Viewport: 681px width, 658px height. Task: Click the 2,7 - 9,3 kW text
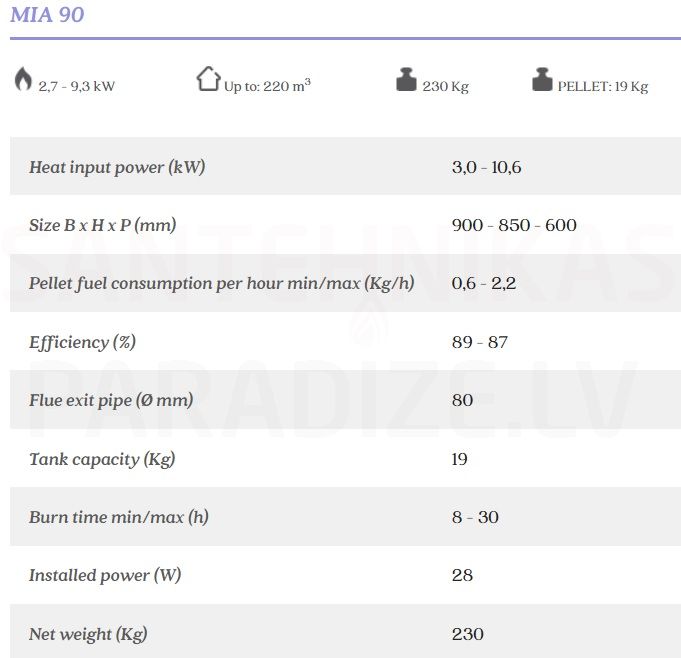pos(76,86)
